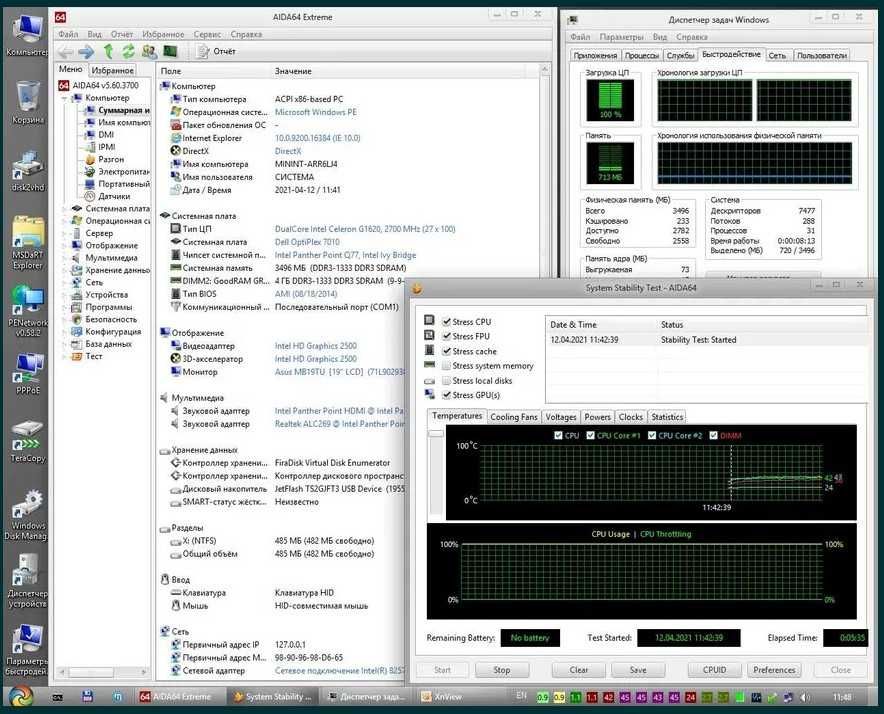Expand the Отображение tree node
This screenshot has width=884, height=714.
pyautogui.click(x=64, y=245)
